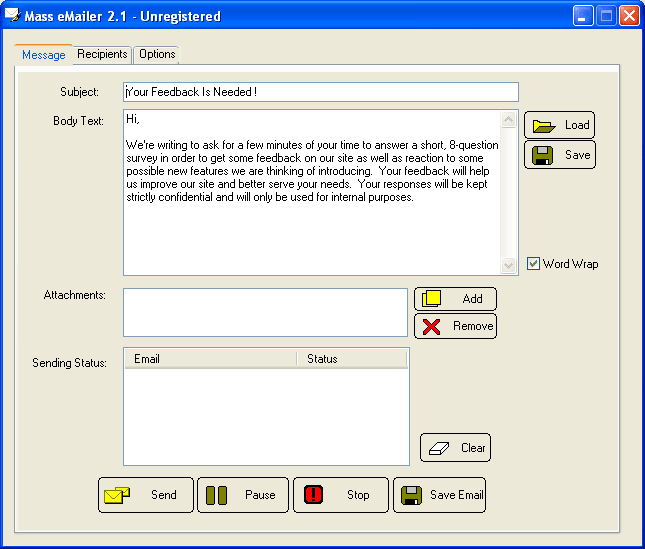Click the Attachments list box

pyautogui.click(x=265, y=313)
